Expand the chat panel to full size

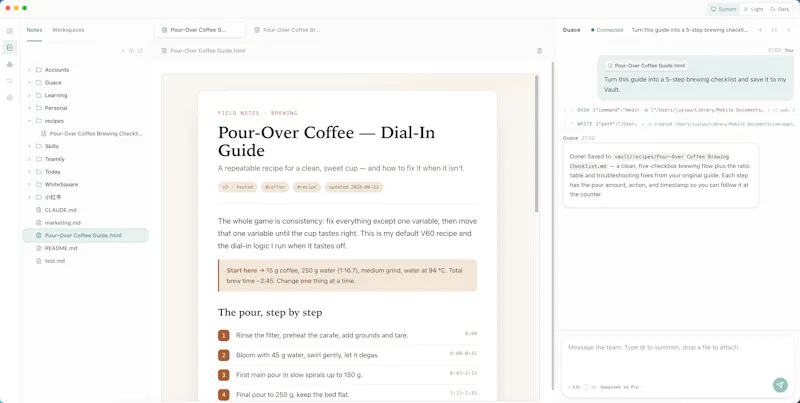pyautogui.click(x=774, y=30)
